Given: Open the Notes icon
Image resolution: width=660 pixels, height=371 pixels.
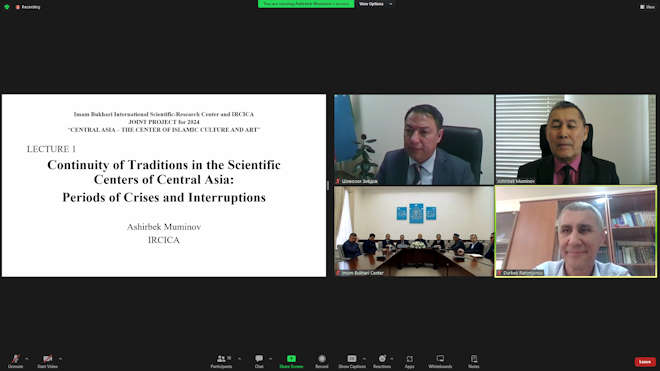Looking at the screenshot, I should [x=474, y=361].
